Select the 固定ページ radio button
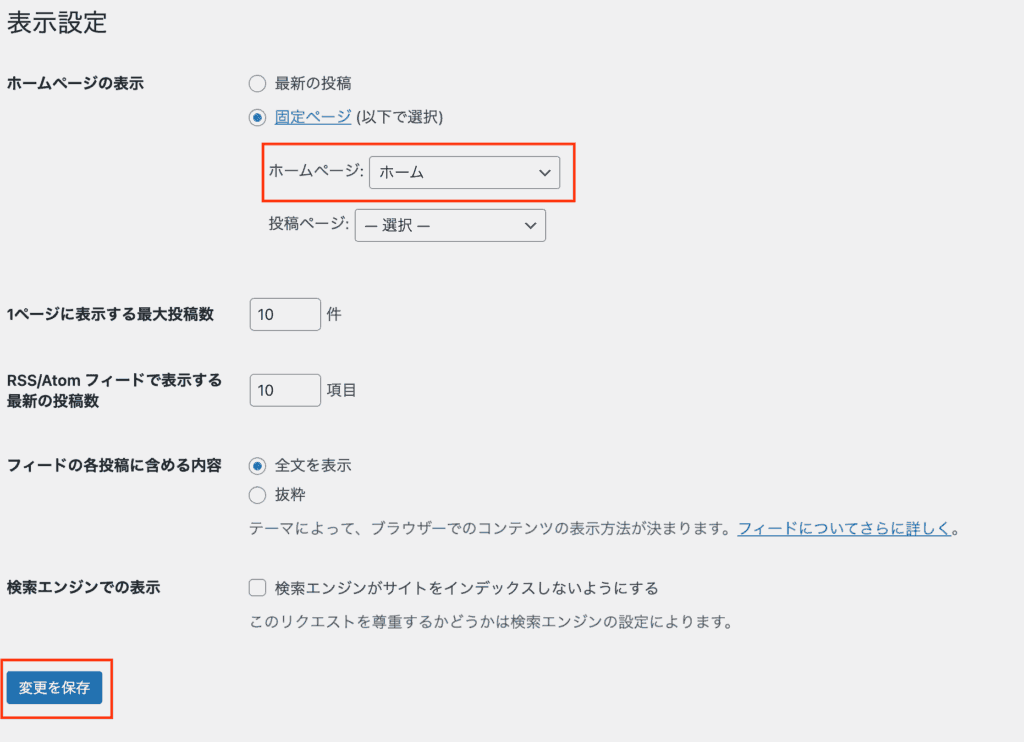The image size is (1024, 742). tap(257, 117)
